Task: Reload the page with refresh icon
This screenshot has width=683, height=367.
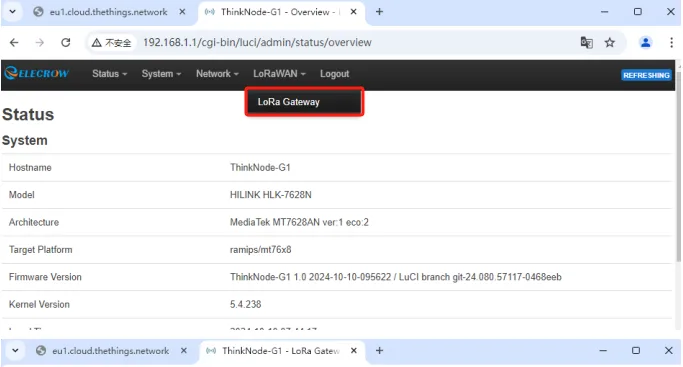Action: (66, 43)
